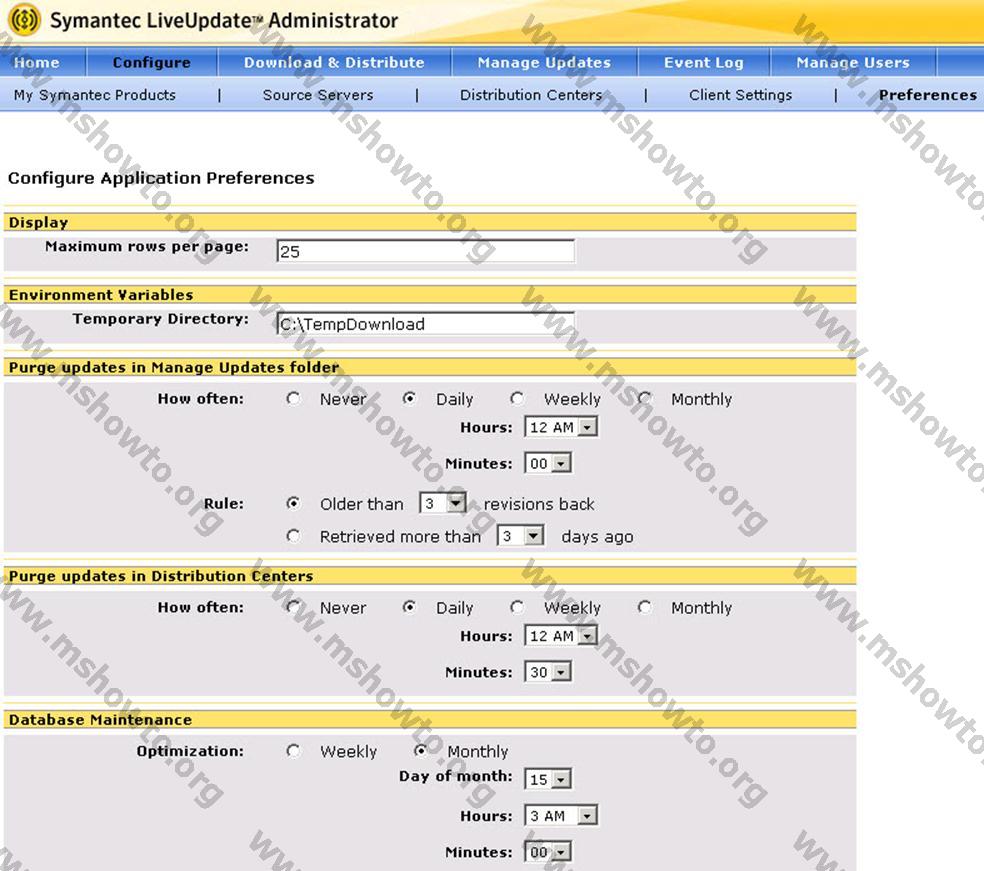Viewport: 984px width, 871px height.
Task: Select Monthly for Manage Updates purge
Action: [644, 398]
